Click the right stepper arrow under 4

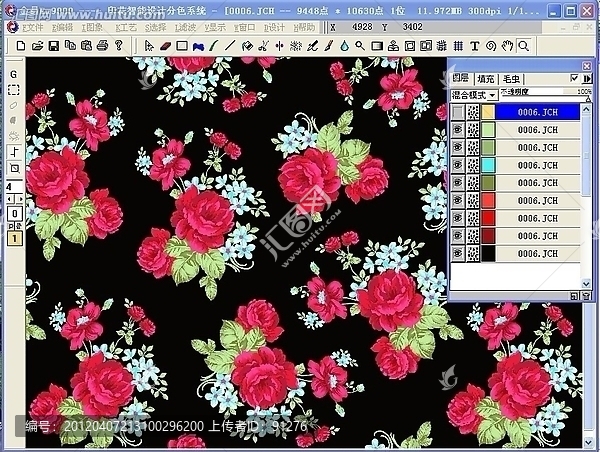click(20, 199)
